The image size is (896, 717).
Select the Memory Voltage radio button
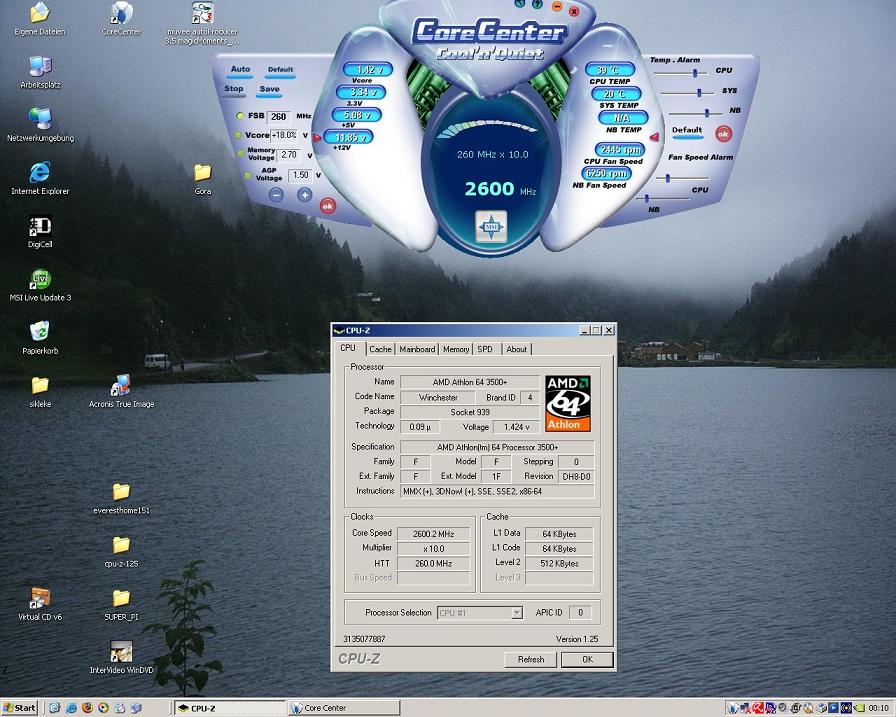(x=241, y=154)
